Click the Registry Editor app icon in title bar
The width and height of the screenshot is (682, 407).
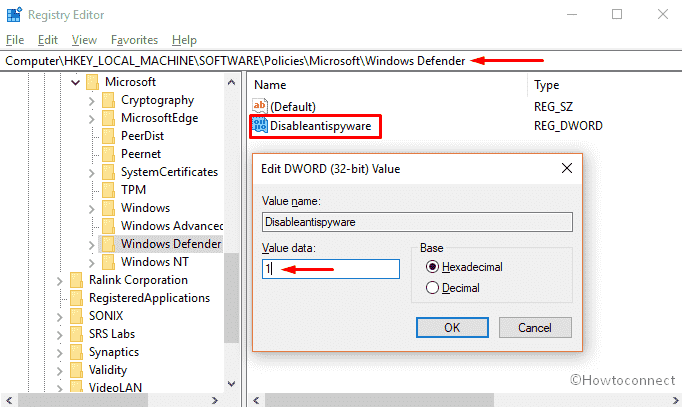pos(14,14)
